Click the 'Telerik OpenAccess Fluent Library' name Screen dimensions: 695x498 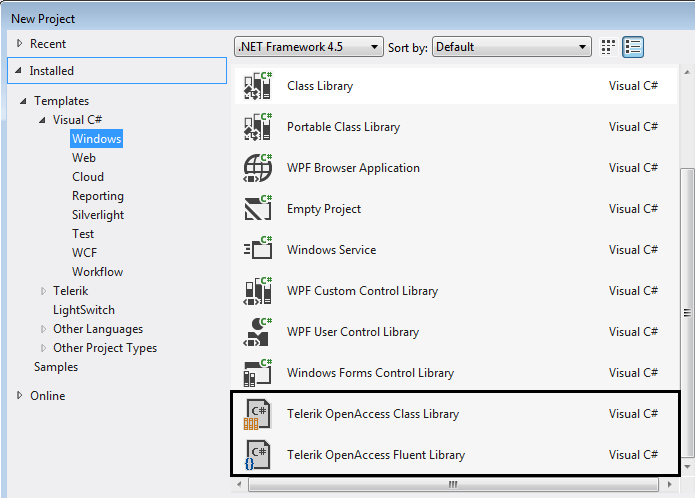(376, 455)
